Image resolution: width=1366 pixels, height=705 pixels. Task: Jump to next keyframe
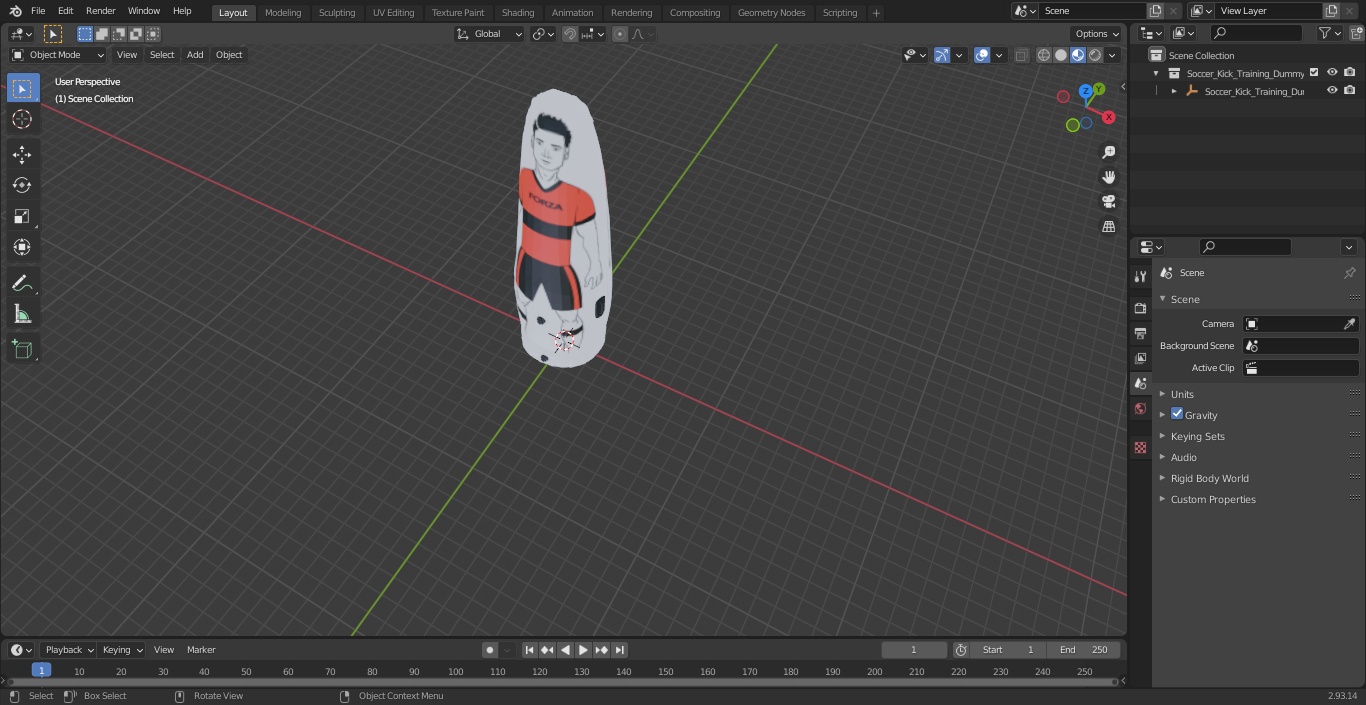(x=601, y=650)
